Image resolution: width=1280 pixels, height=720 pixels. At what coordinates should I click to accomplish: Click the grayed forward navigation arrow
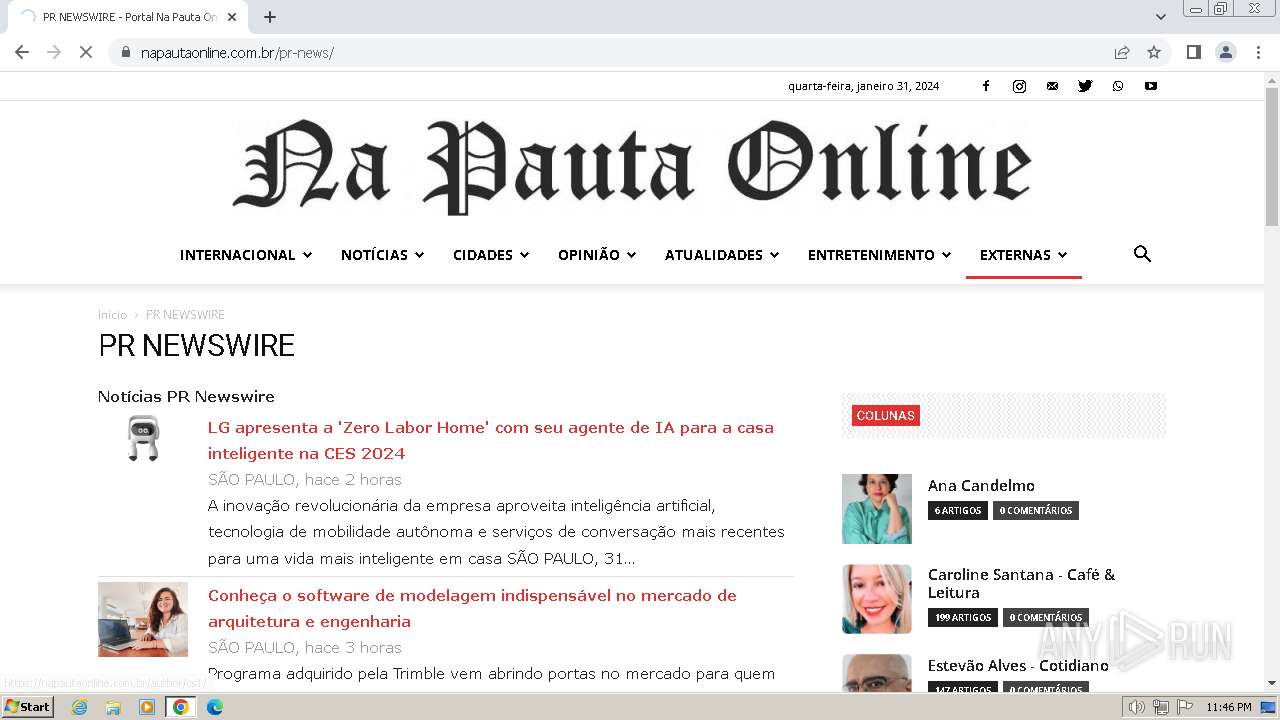click(x=54, y=52)
